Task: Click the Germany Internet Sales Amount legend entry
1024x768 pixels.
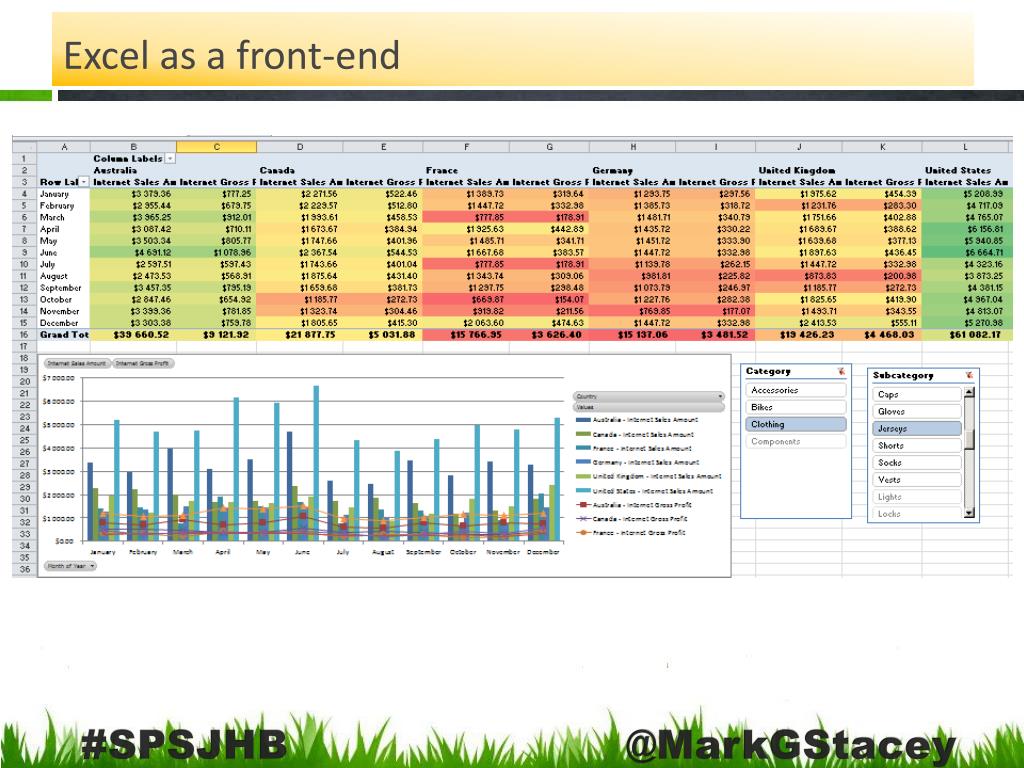Action: click(x=637, y=462)
